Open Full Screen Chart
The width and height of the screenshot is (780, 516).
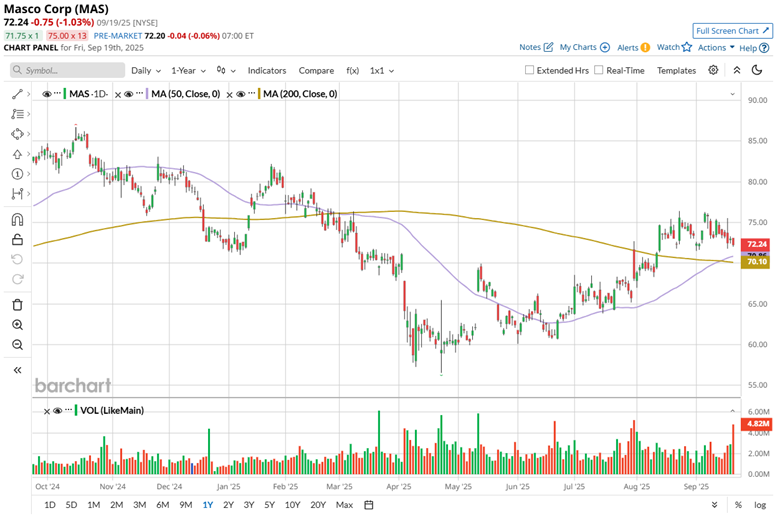(x=732, y=31)
